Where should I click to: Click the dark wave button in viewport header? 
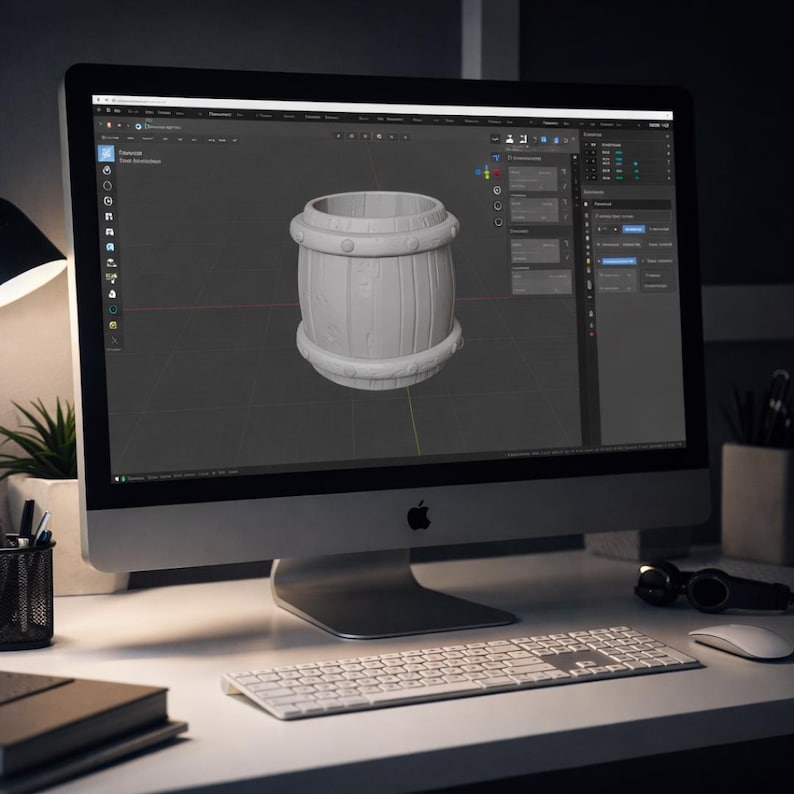click(495, 139)
